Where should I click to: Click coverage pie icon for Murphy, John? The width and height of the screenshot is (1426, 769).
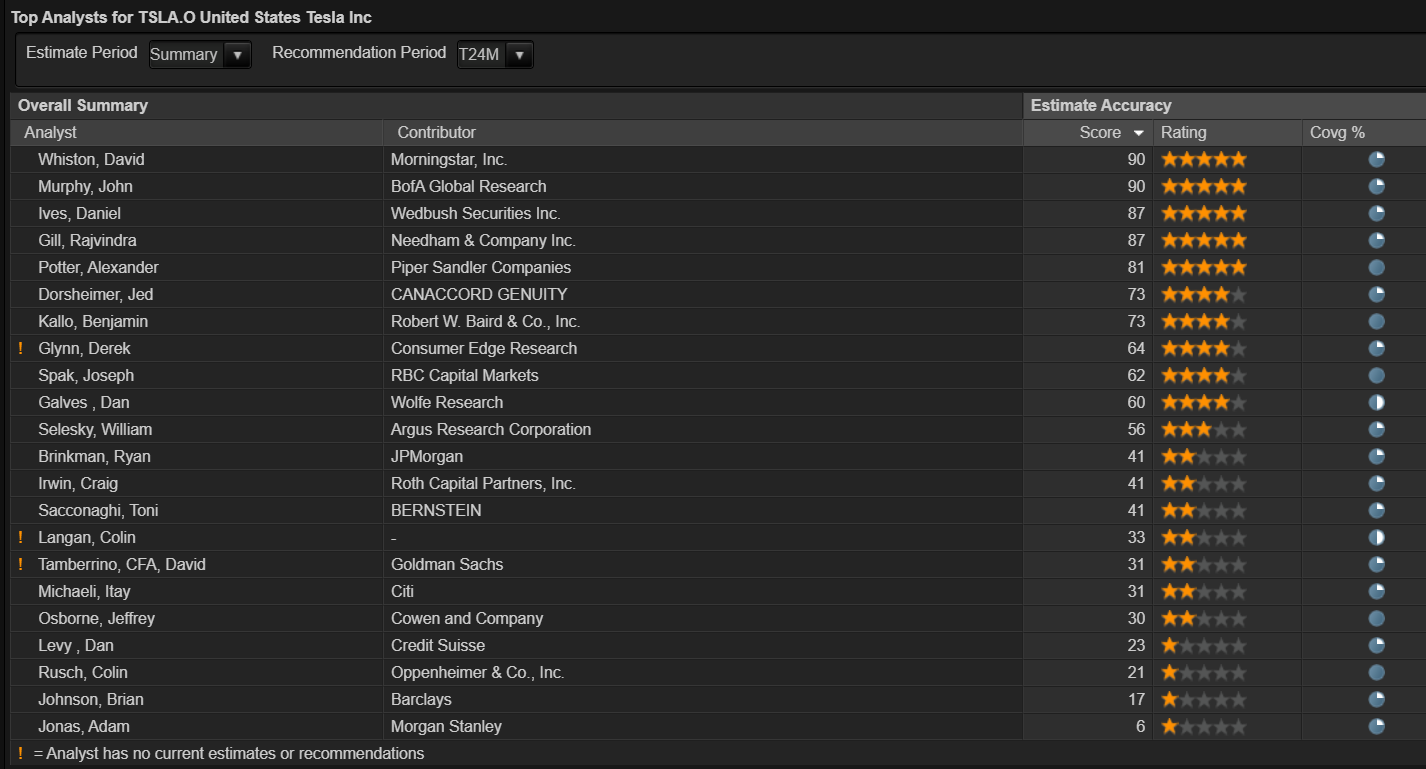point(1377,186)
